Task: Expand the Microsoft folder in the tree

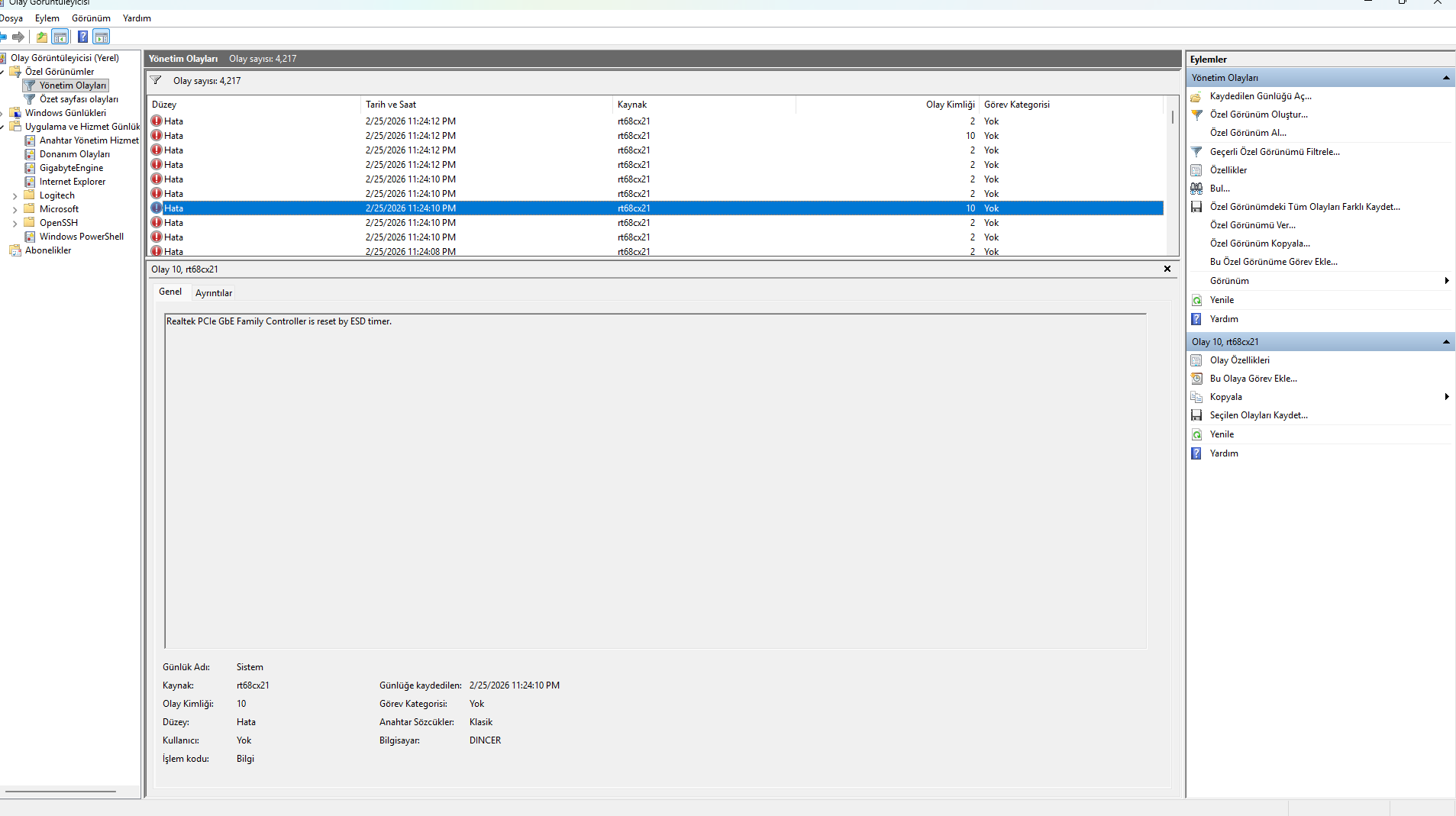Action: point(15,210)
